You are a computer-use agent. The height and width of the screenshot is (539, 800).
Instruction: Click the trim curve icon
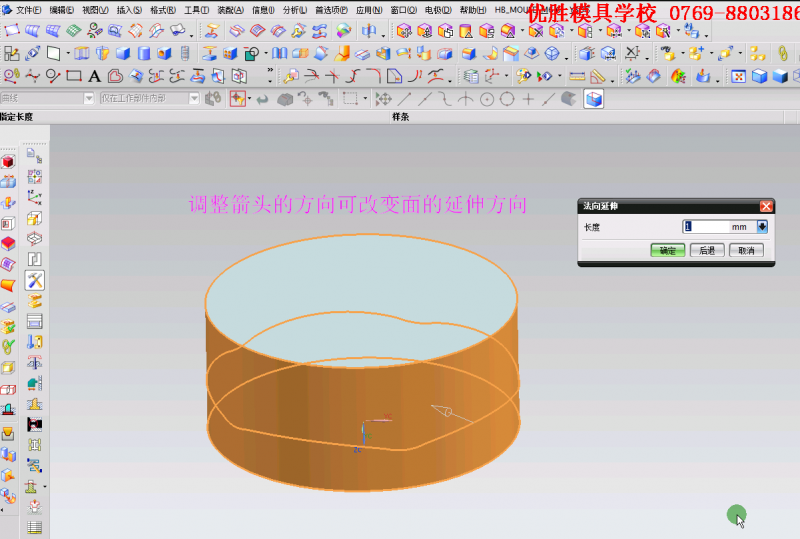[x=312, y=77]
